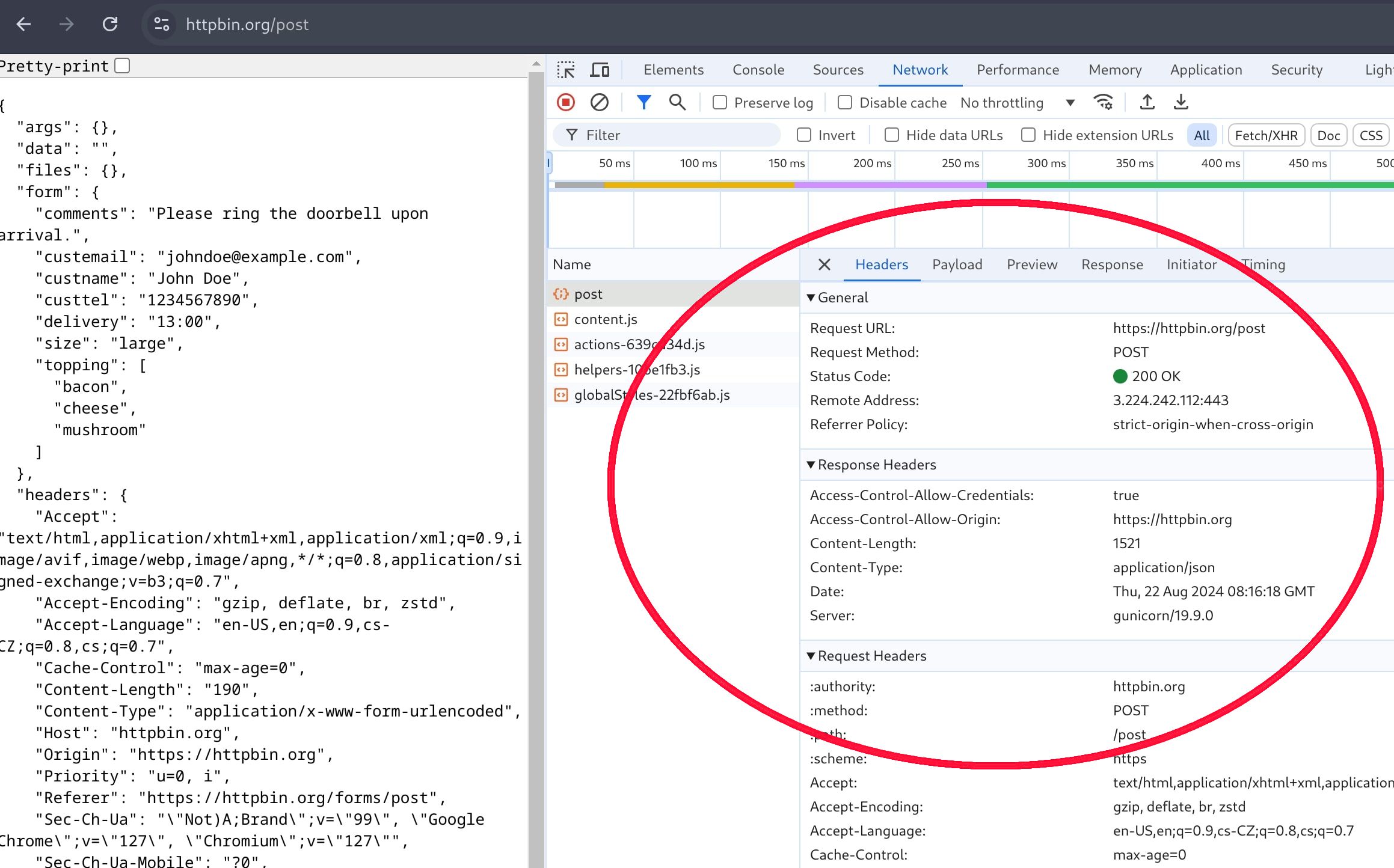
Task: Open the Memory panel tab
Action: click(1115, 70)
